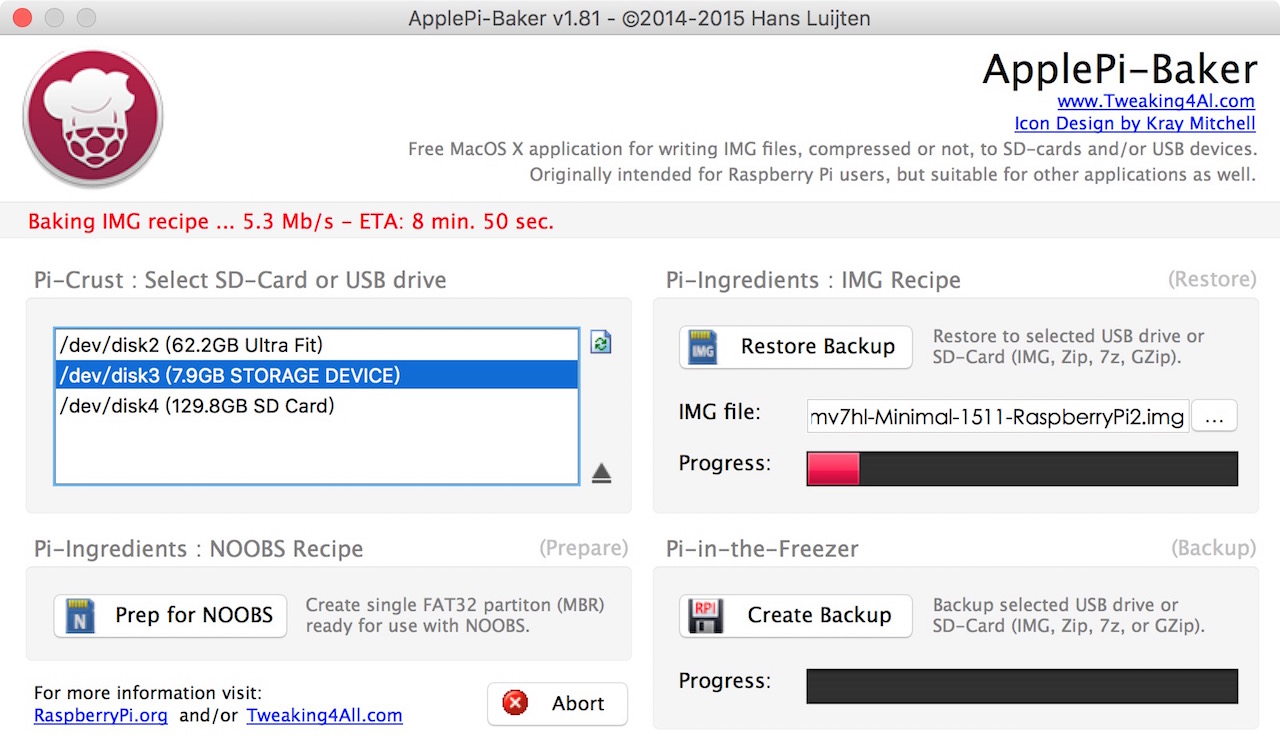Open the IMG file browse ellipsis button
Viewport: 1280px width, 752px height.
click(x=1214, y=417)
